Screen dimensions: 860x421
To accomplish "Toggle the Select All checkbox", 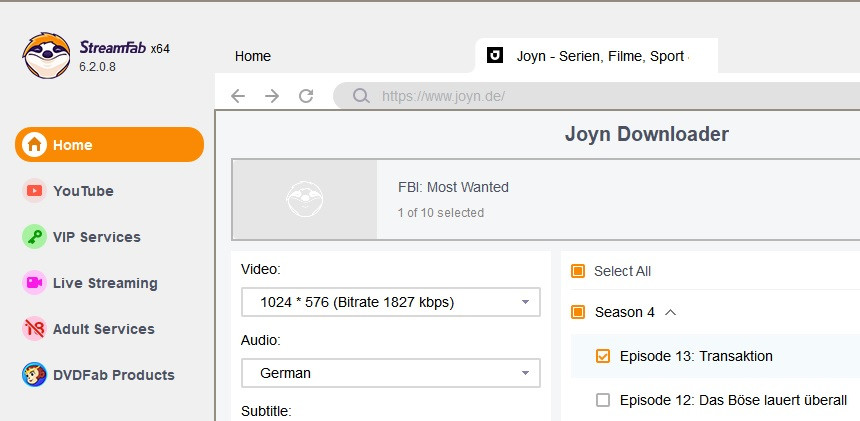I will 578,271.
